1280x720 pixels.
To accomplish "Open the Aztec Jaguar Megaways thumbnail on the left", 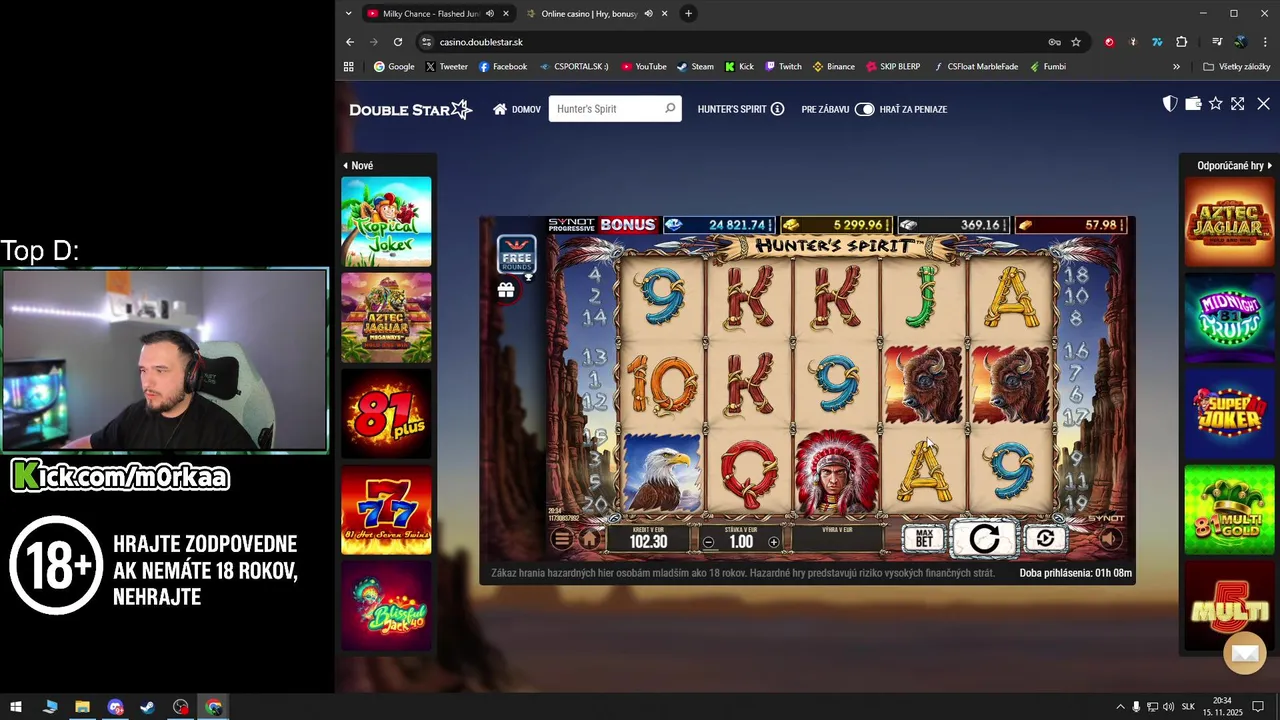I will [x=386, y=318].
